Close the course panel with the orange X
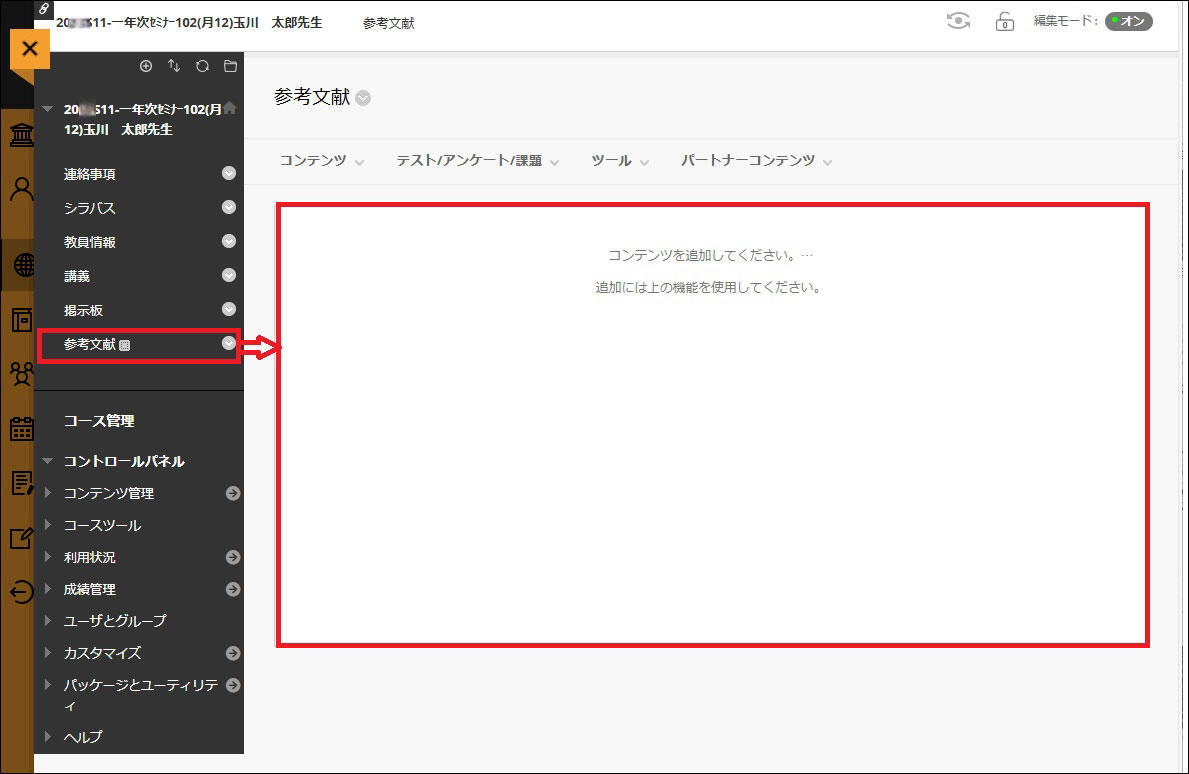 pos(30,49)
